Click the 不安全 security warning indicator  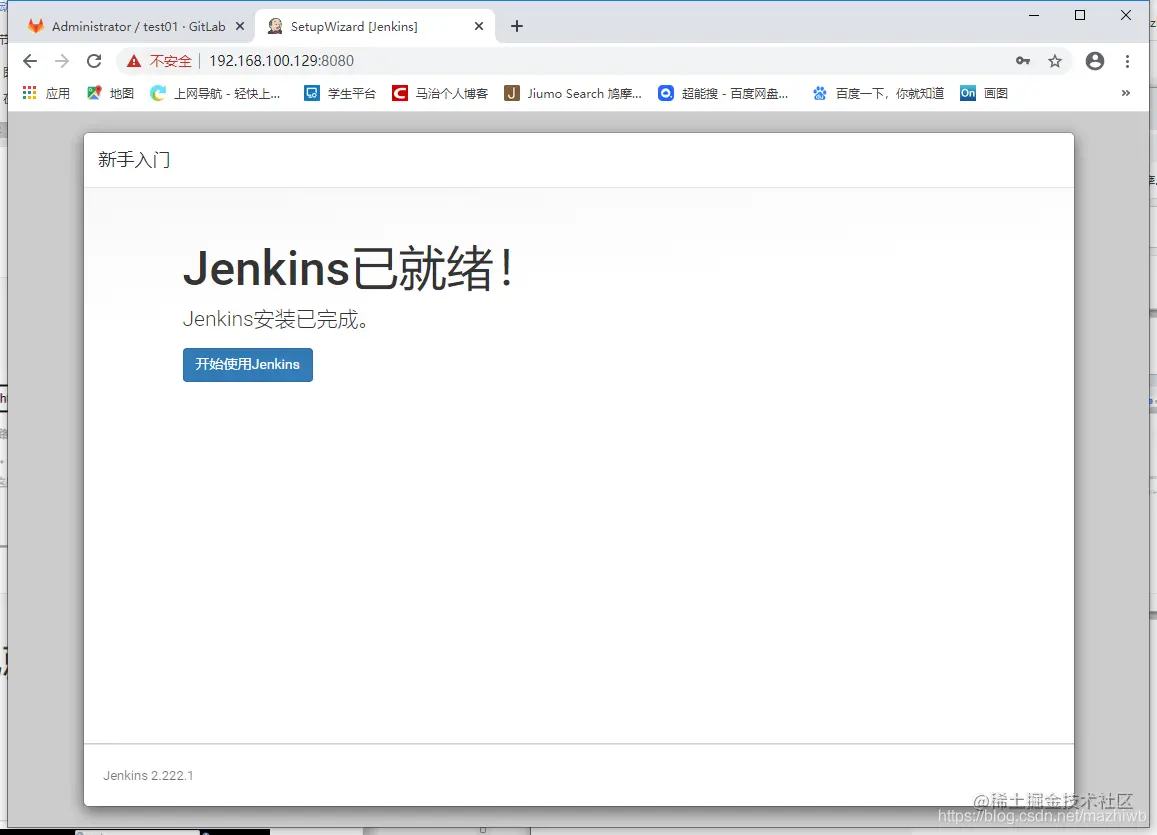click(x=160, y=61)
